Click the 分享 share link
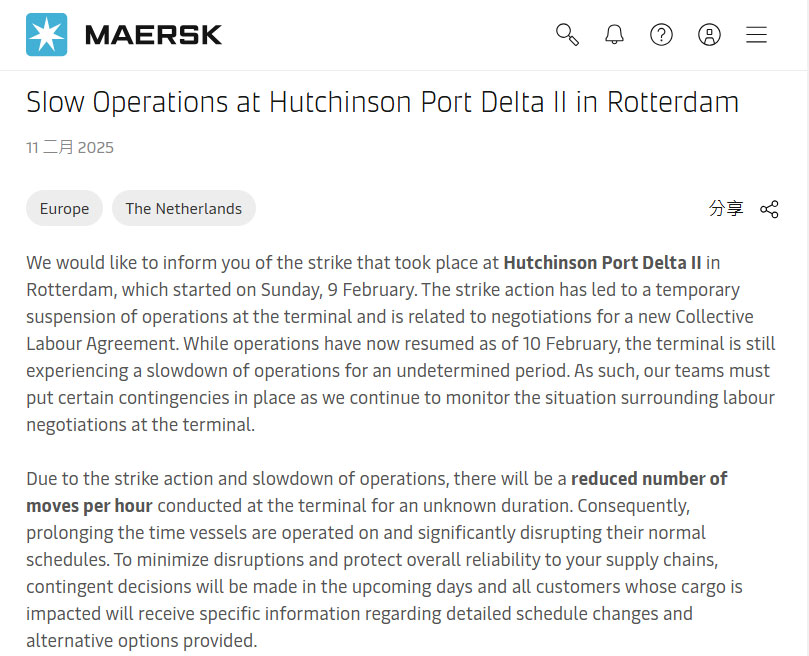Image resolution: width=809 pixels, height=656 pixels. (727, 209)
